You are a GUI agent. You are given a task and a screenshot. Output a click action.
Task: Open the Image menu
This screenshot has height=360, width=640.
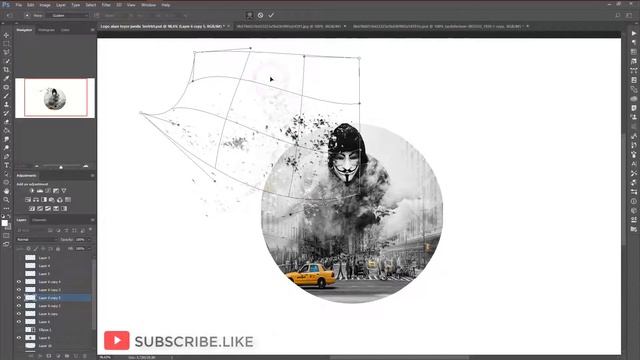point(45,5)
